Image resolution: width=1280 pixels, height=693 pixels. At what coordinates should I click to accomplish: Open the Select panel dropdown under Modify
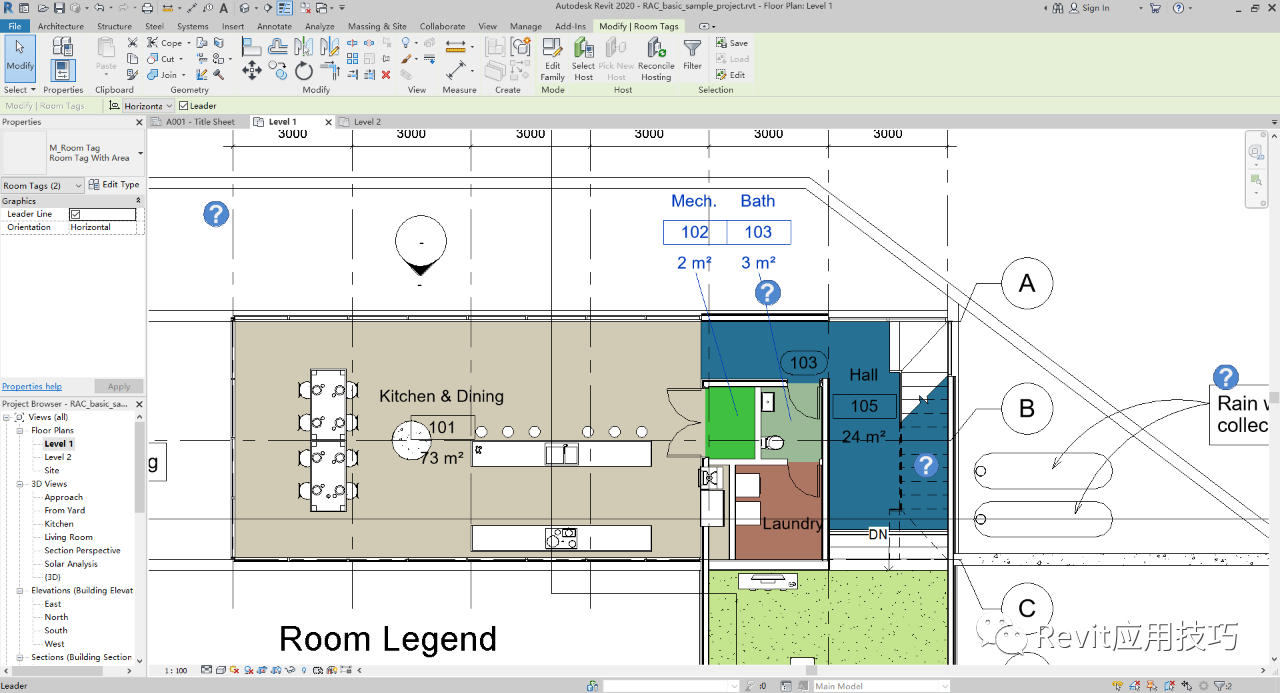pos(20,90)
